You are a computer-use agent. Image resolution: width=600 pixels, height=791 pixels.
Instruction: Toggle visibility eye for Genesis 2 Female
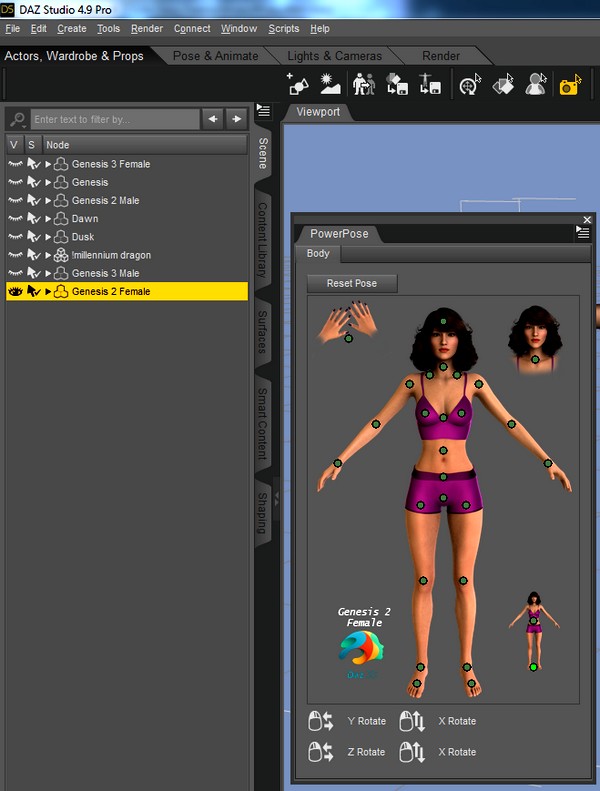pyautogui.click(x=15, y=291)
